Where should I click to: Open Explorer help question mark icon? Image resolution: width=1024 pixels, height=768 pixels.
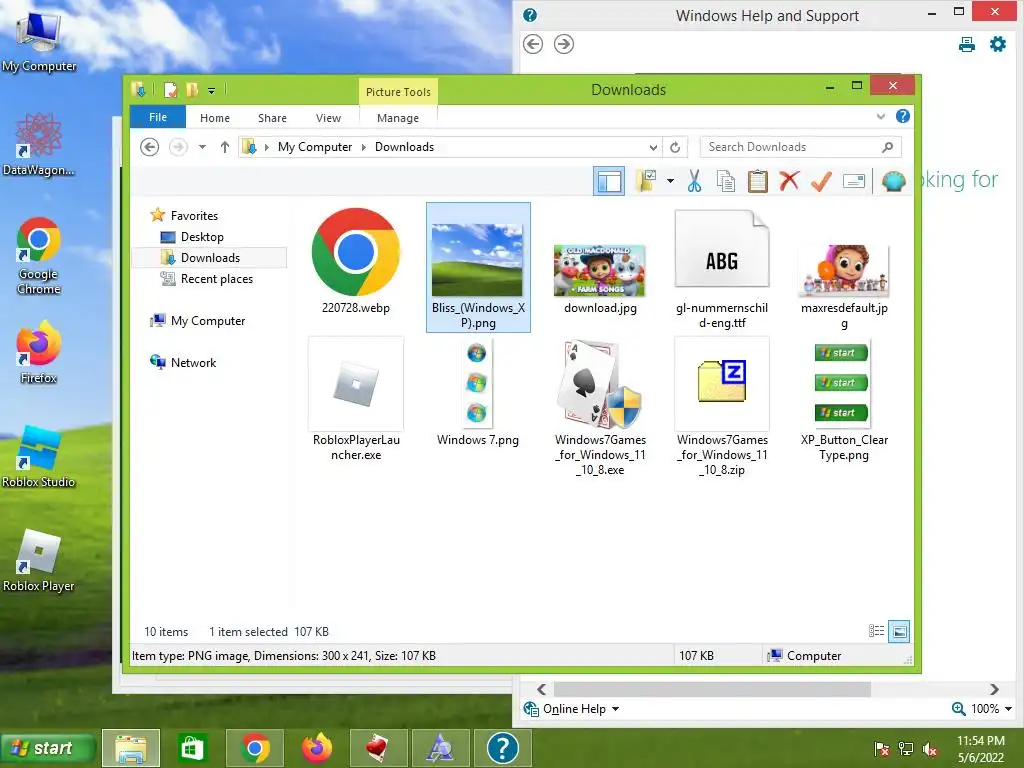tap(903, 116)
